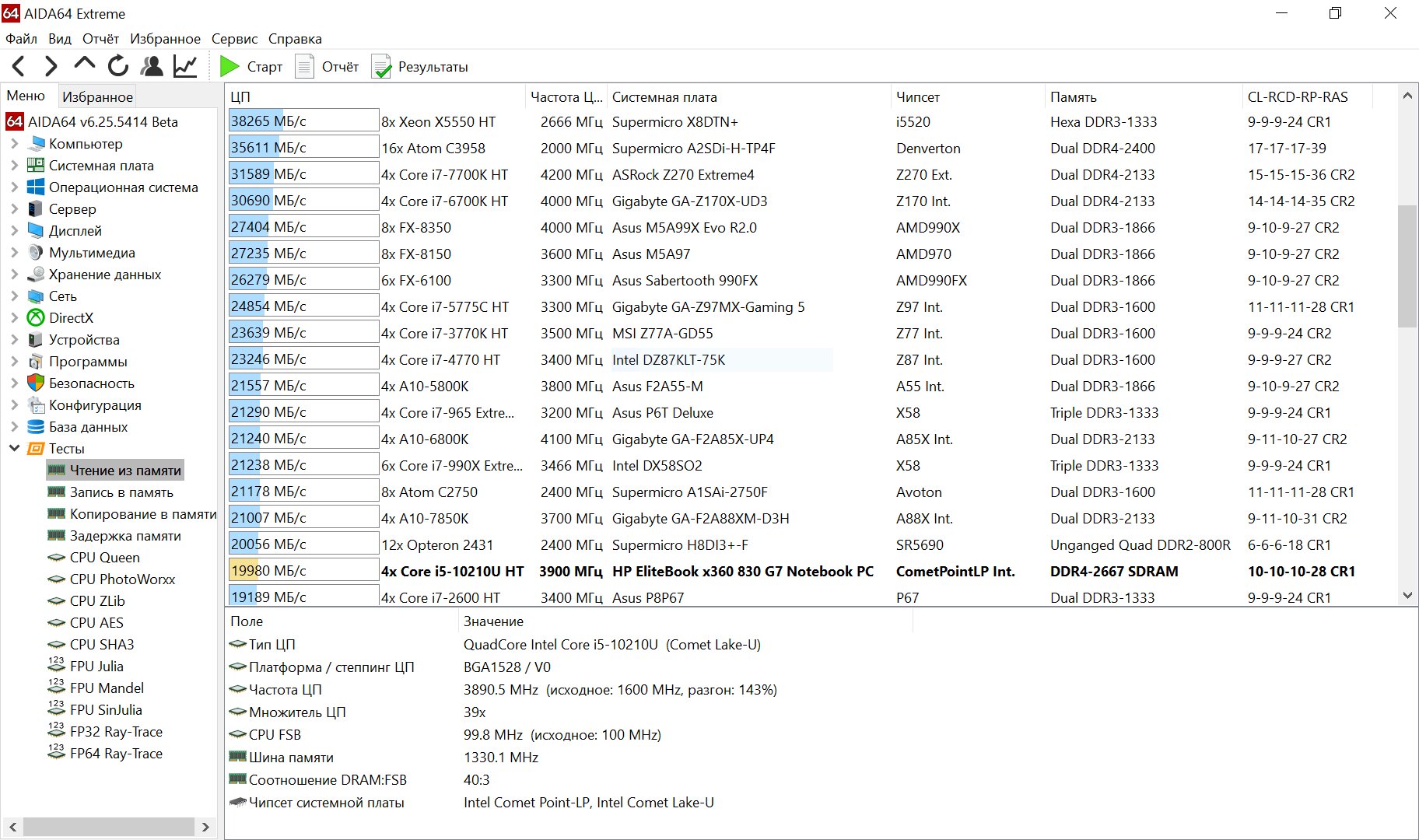Click the Forward navigation arrow
1419x840 pixels.
tap(51, 67)
